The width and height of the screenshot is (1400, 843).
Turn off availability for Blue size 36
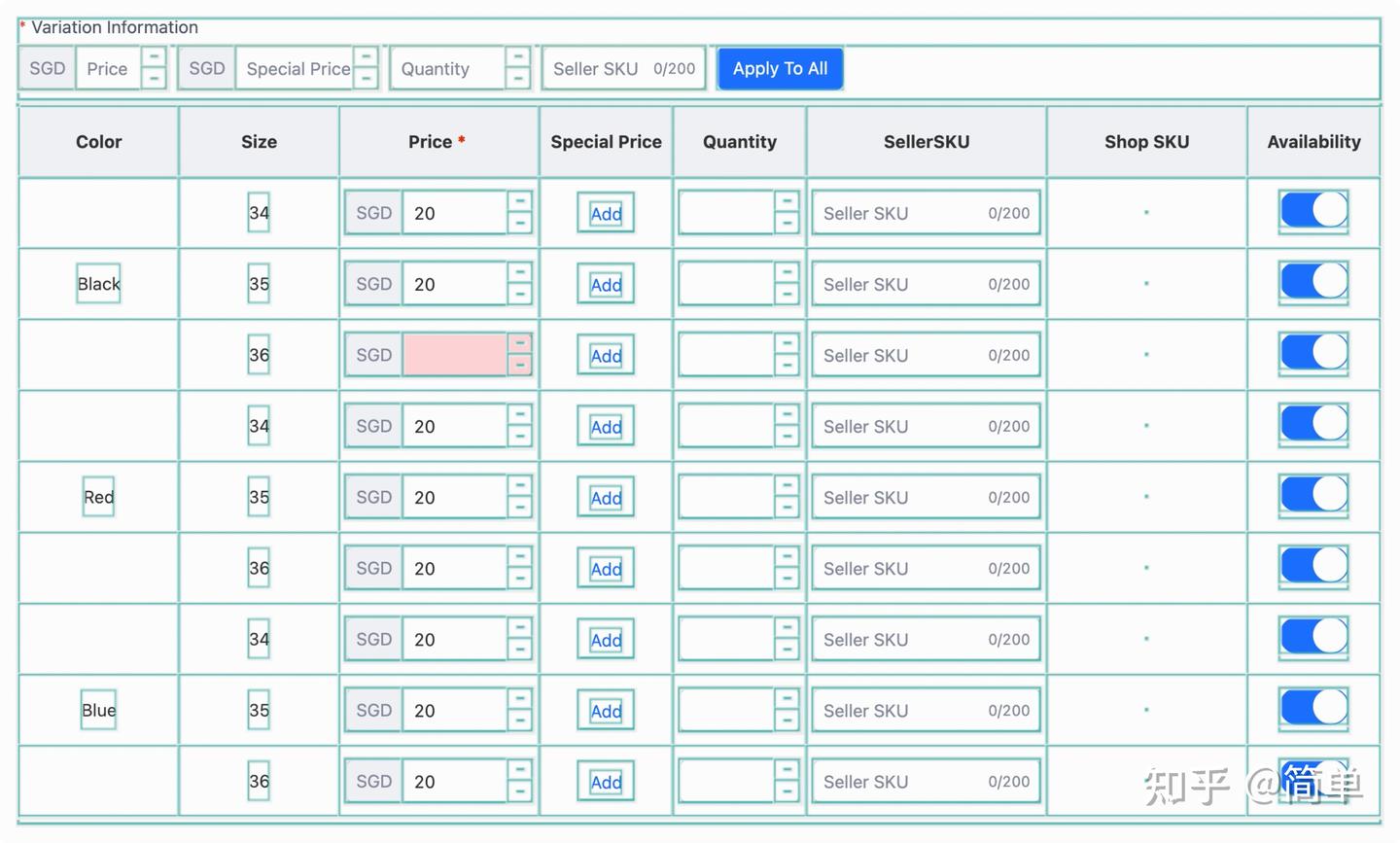click(x=1313, y=778)
